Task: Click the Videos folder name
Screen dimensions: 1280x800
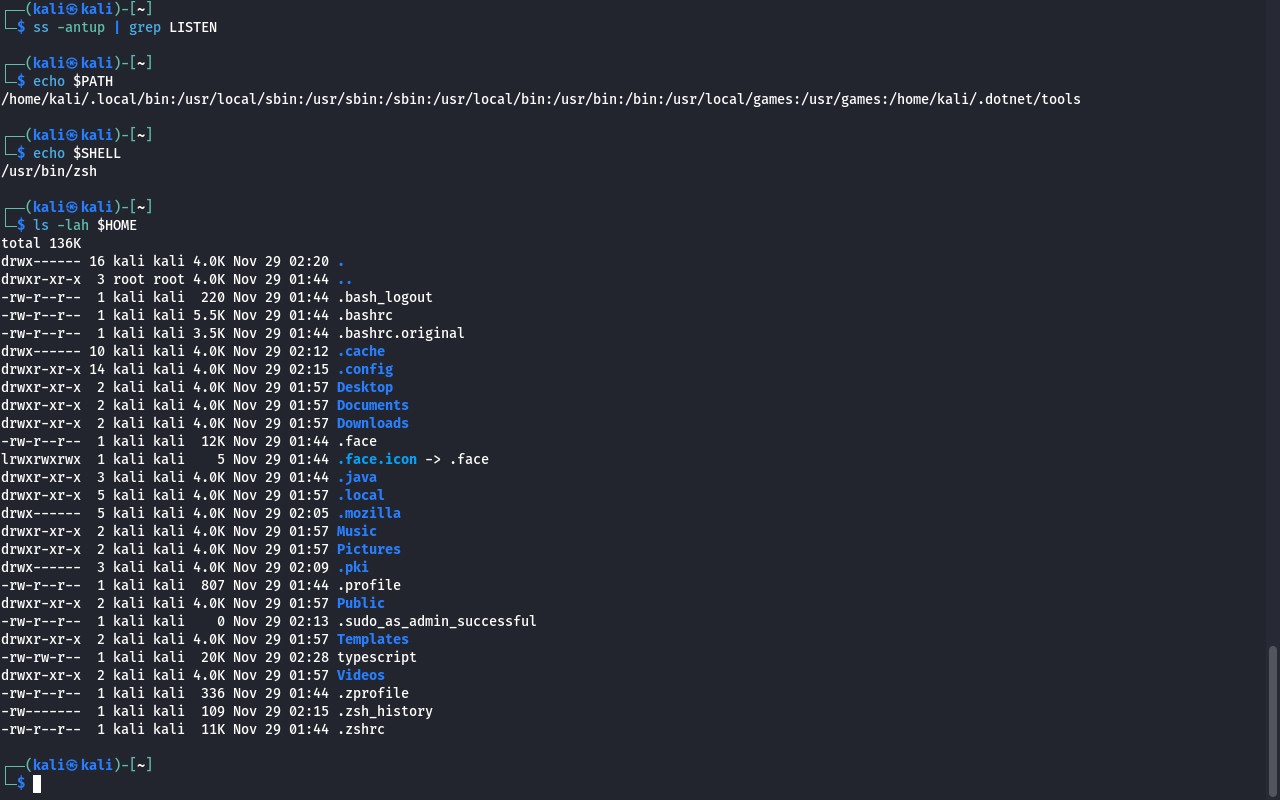Action: pos(360,675)
